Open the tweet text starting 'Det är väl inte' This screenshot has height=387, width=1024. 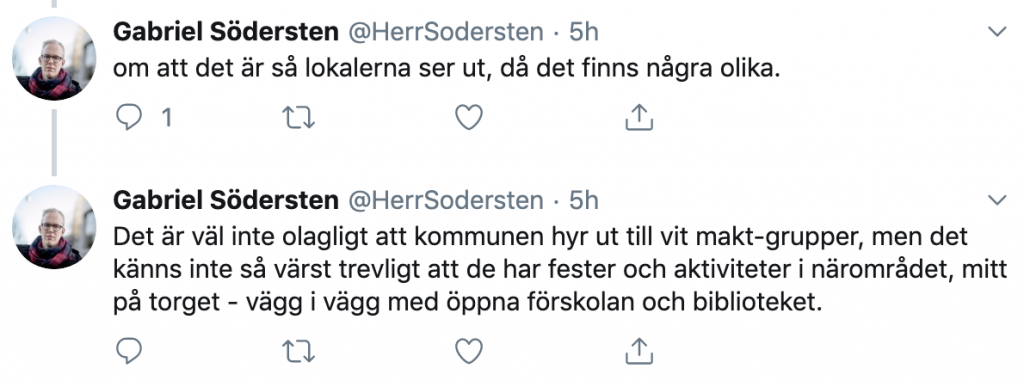point(560,270)
